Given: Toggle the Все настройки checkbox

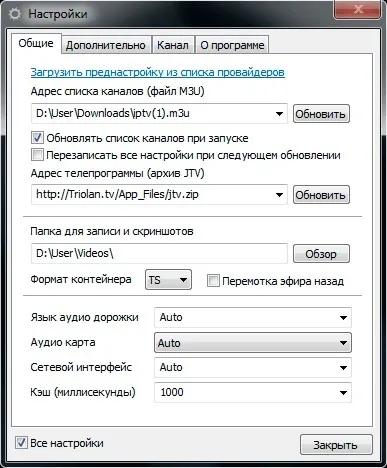Looking at the screenshot, I should tap(21, 443).
